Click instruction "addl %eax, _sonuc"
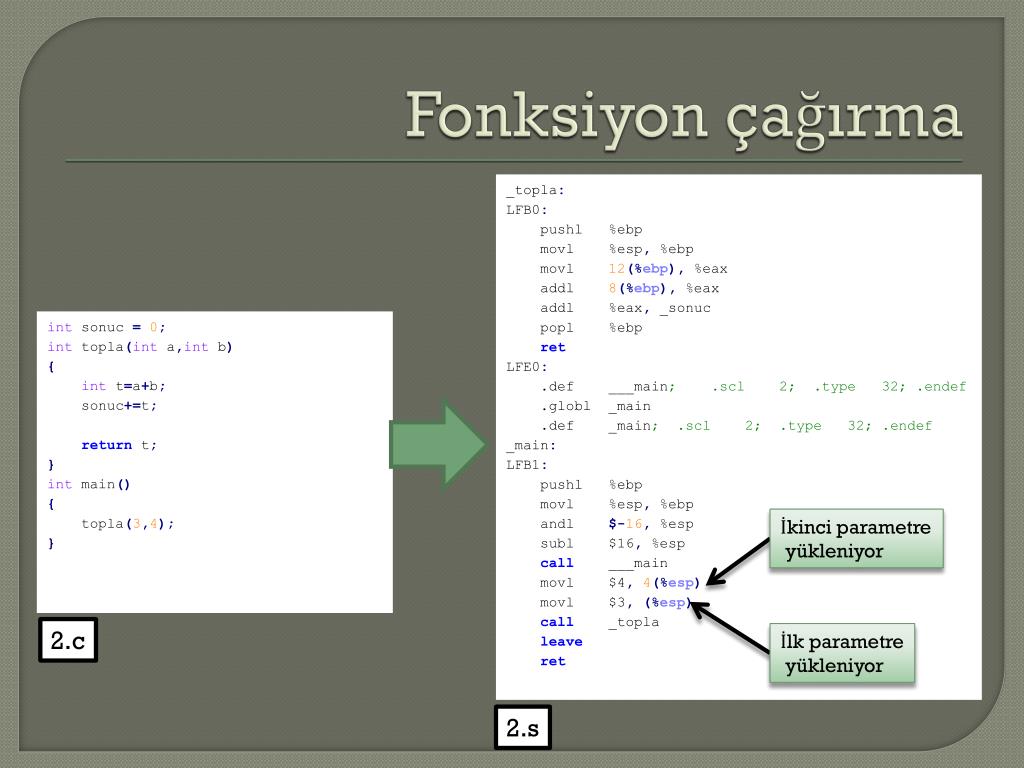The image size is (1024, 768). [x=625, y=308]
